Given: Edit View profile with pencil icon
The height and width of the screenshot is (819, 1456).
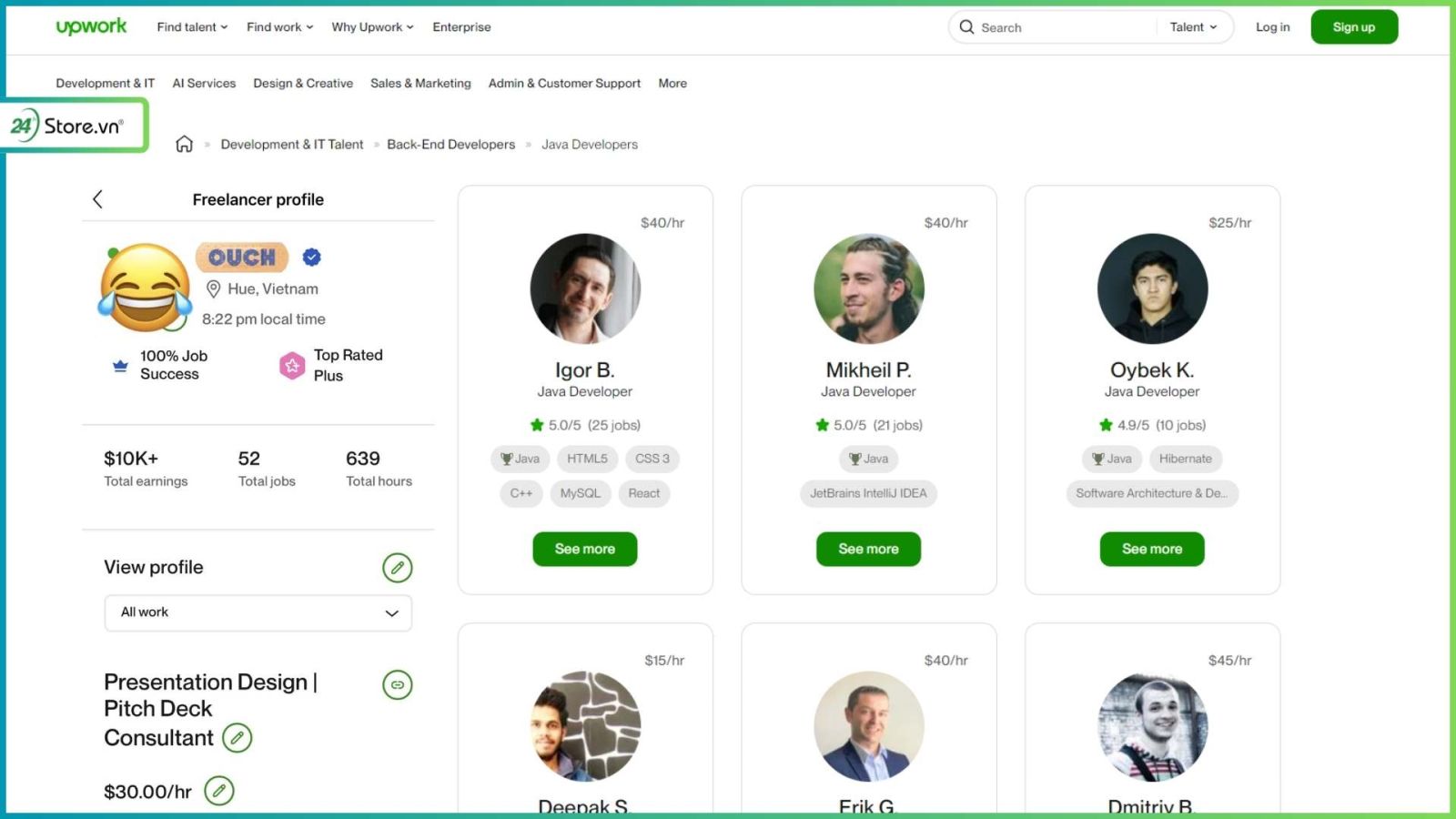Looking at the screenshot, I should point(398,568).
